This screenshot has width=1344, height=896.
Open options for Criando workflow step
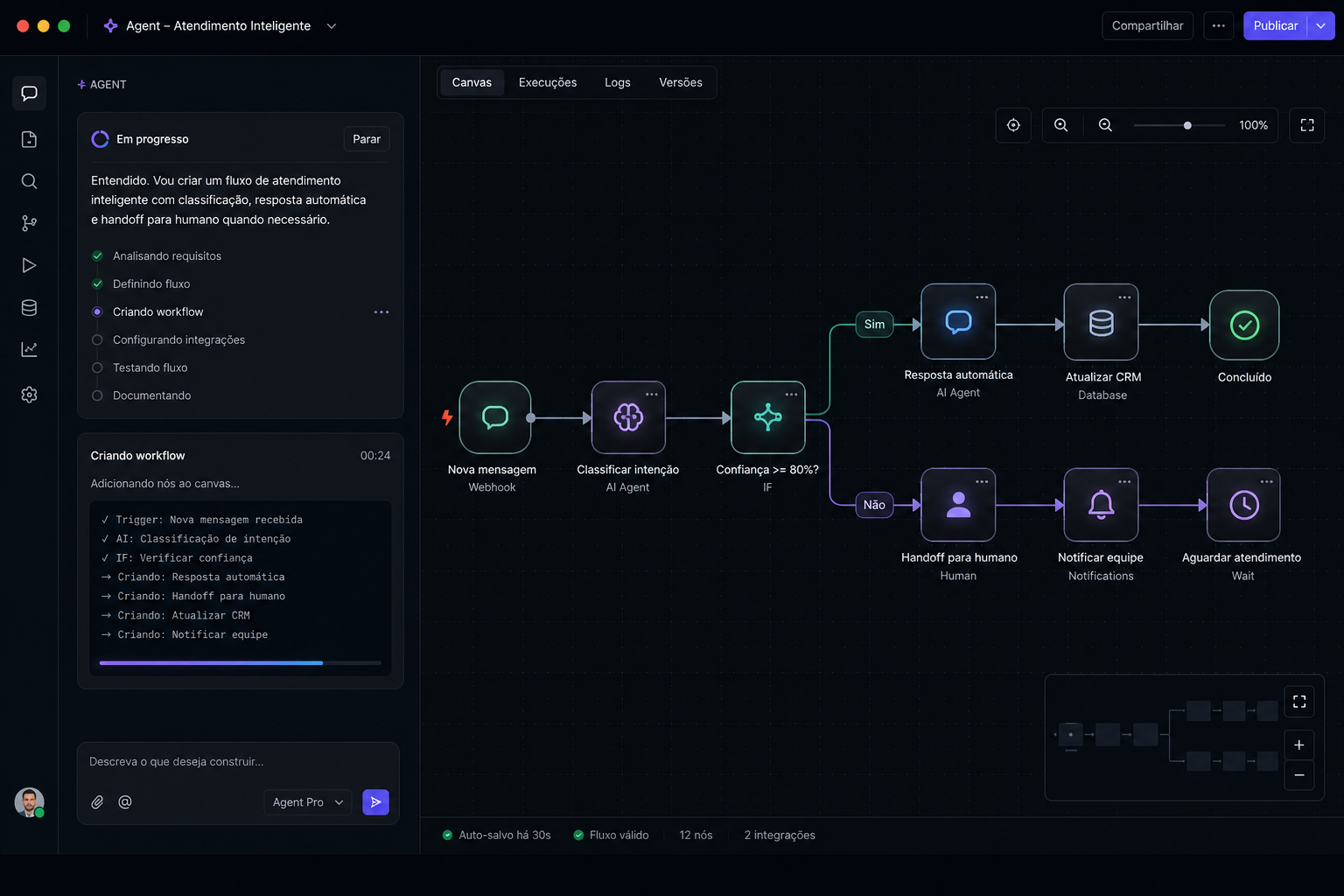381,312
